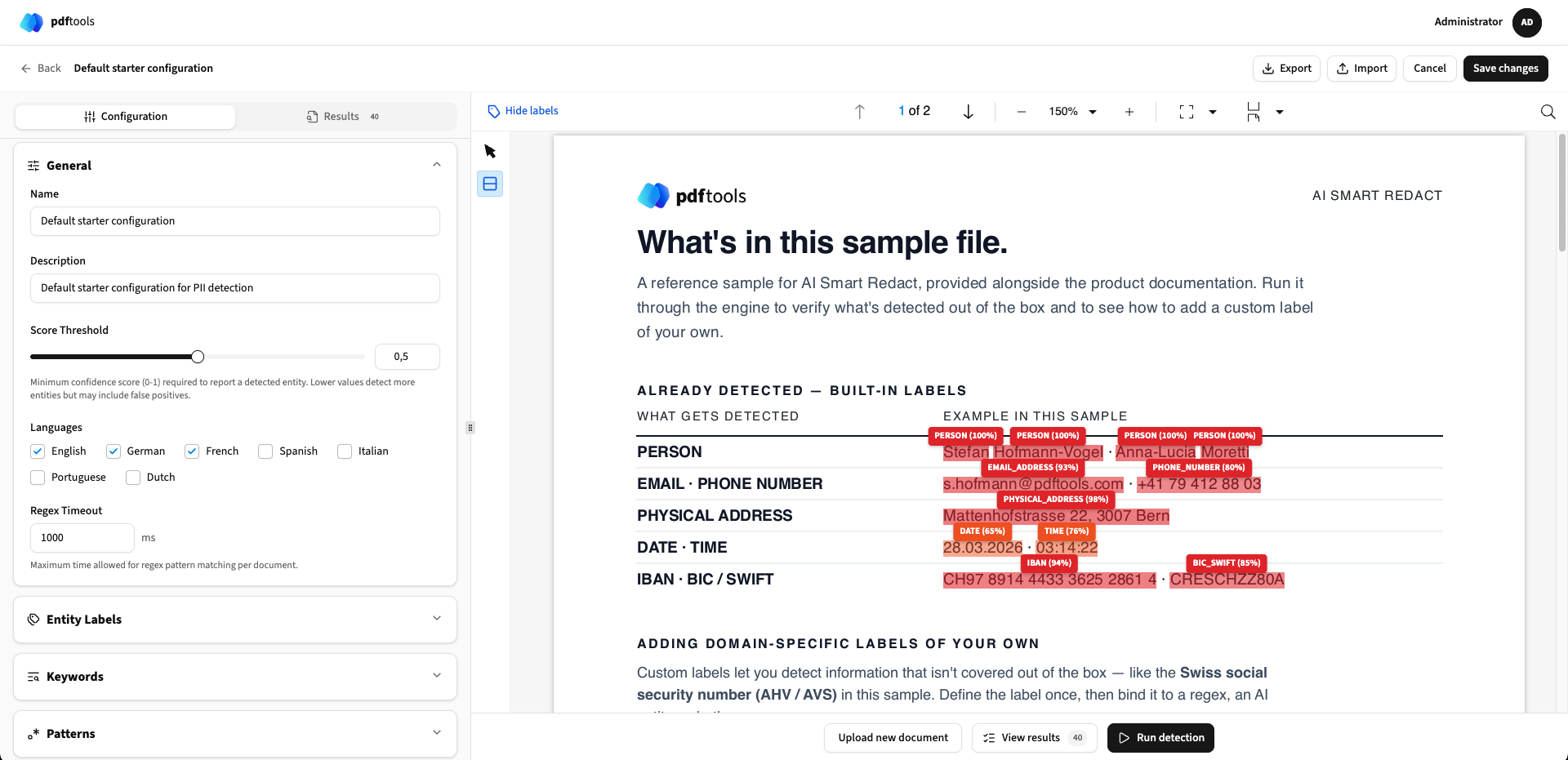1568x760 pixels.
Task: Go back using the Back arrow
Action: point(41,69)
